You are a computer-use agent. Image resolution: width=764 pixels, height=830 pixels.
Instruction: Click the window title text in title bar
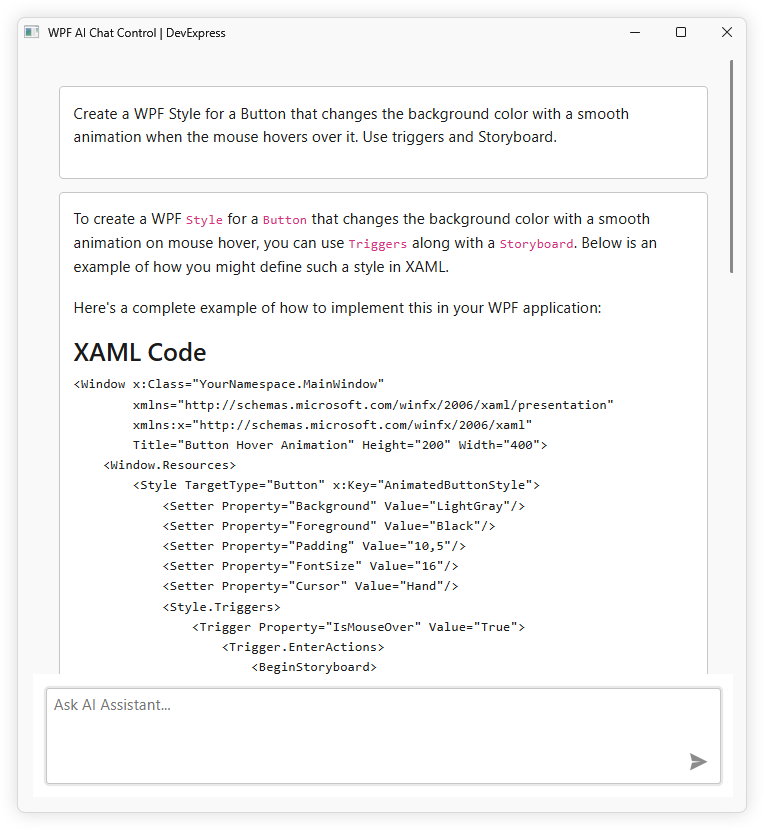pyautogui.click(x=137, y=33)
